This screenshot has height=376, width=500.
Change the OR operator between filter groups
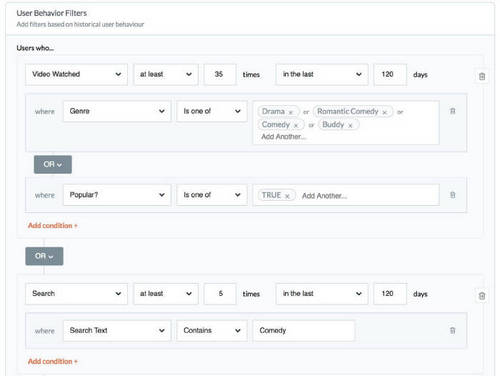(x=44, y=256)
